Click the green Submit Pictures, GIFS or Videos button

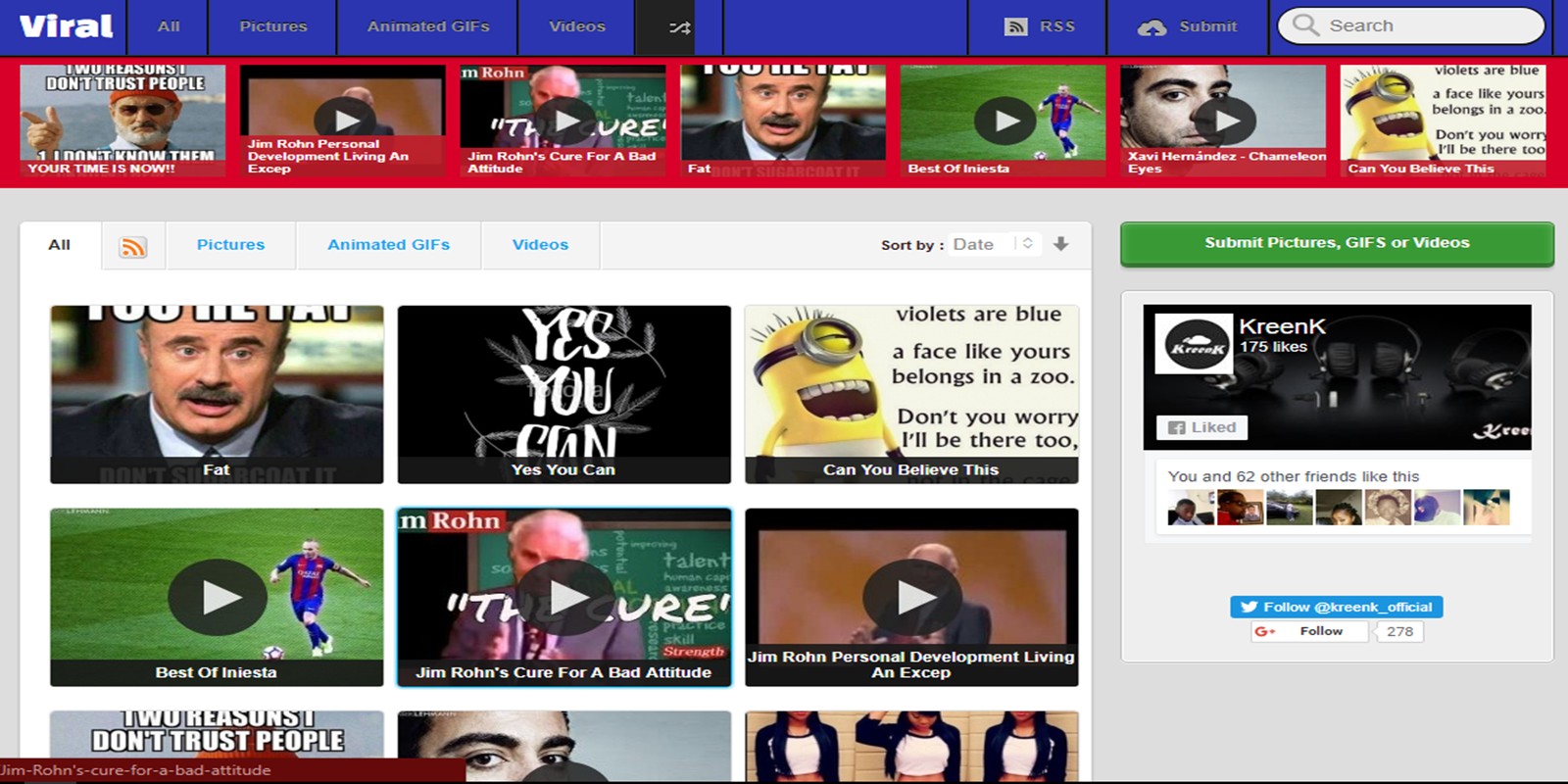tap(1337, 243)
